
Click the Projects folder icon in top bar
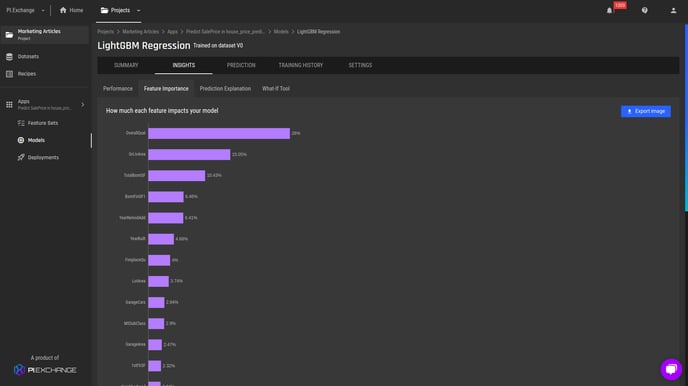click(104, 10)
